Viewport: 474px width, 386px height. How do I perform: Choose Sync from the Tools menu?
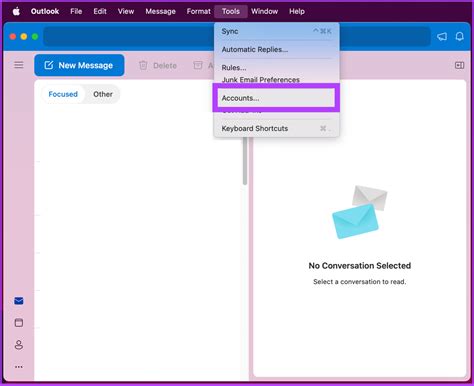point(276,31)
